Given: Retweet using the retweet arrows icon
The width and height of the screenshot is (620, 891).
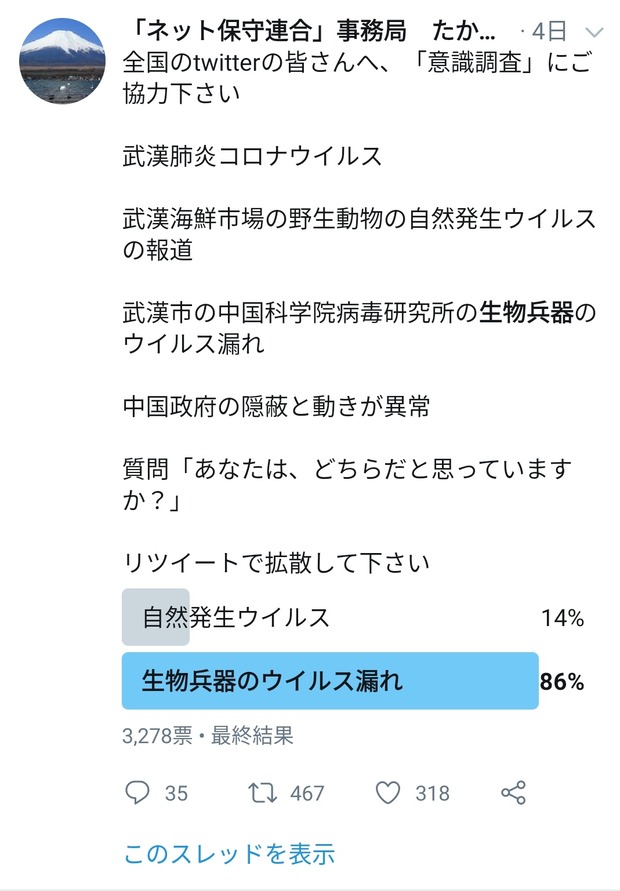Looking at the screenshot, I should click(x=263, y=793).
